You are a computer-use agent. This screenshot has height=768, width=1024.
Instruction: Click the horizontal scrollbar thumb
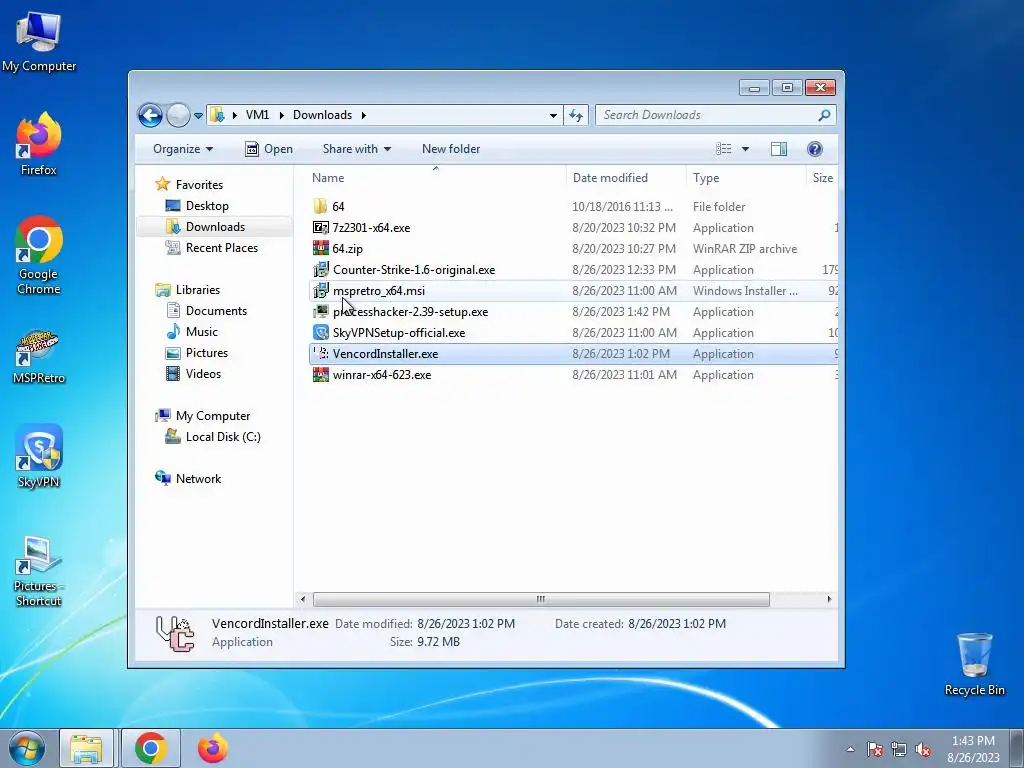541,599
